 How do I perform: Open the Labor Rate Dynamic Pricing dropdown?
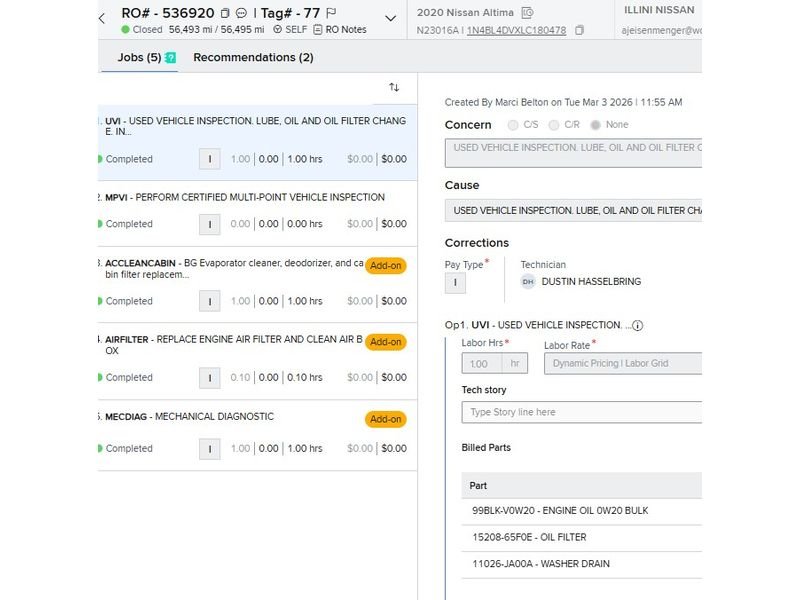(622, 363)
